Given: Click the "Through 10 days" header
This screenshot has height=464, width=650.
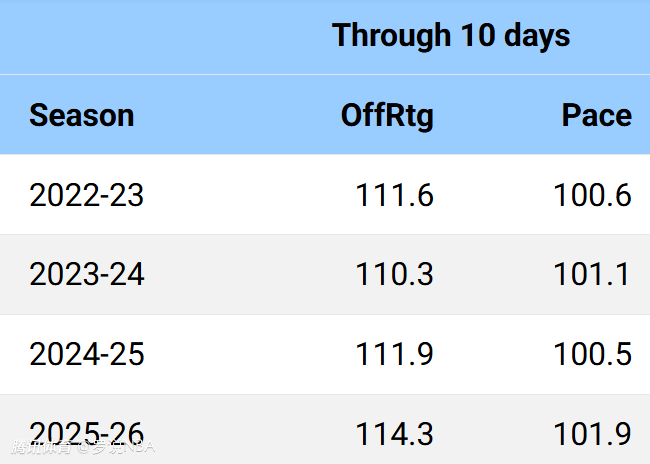Looking at the screenshot, I should click(451, 36).
